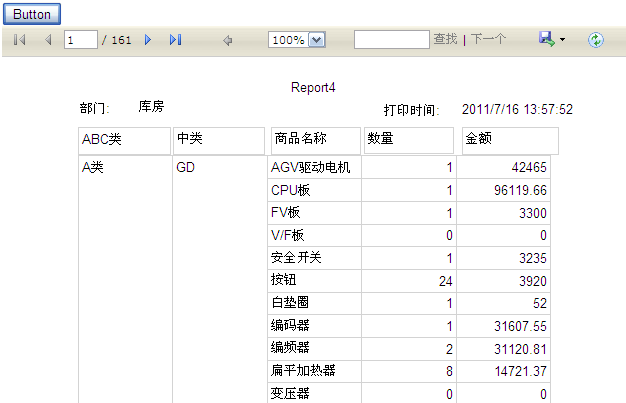Click amount 3300
This screenshot has height=403, width=626.
[x=533, y=213]
